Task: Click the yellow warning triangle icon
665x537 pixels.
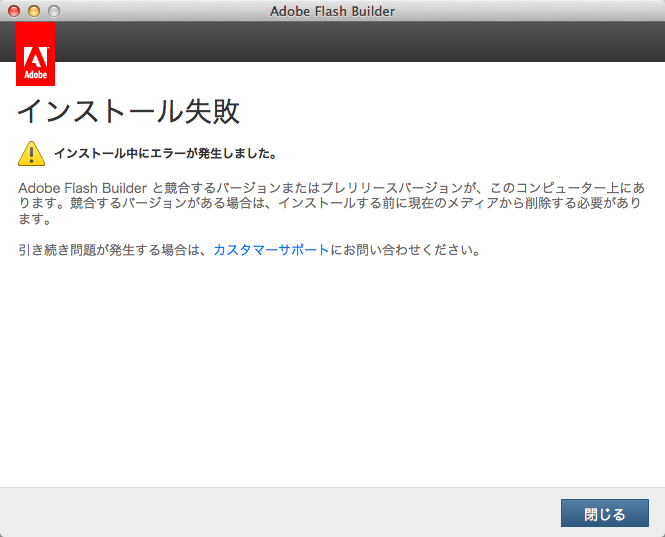Action: point(31,154)
